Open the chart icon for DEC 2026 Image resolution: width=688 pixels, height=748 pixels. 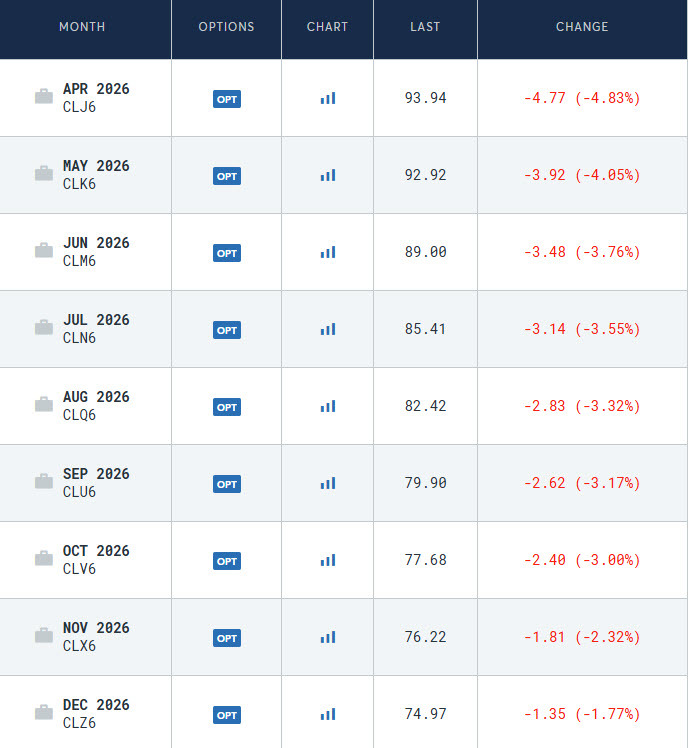(x=328, y=714)
